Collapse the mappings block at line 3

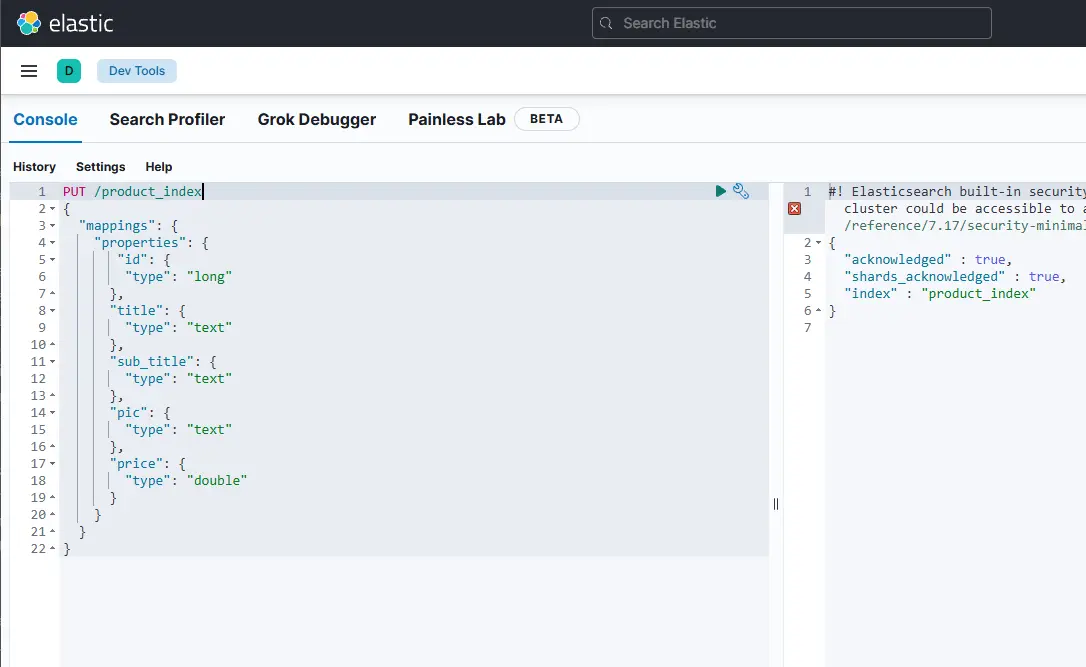coord(53,226)
